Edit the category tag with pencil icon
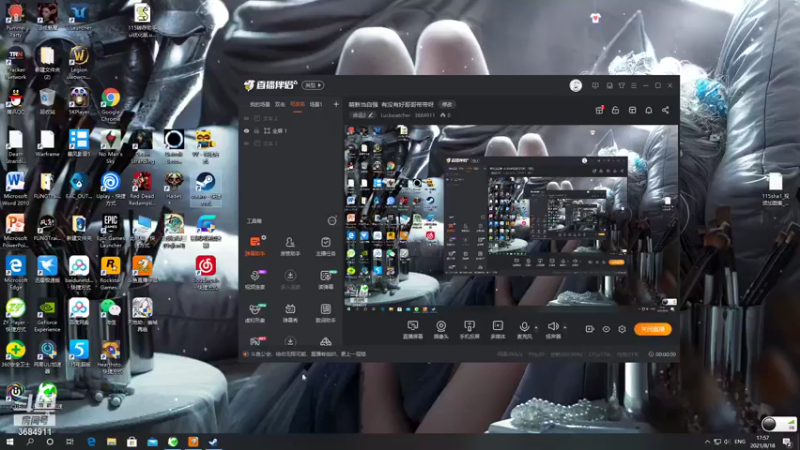 (x=363, y=115)
